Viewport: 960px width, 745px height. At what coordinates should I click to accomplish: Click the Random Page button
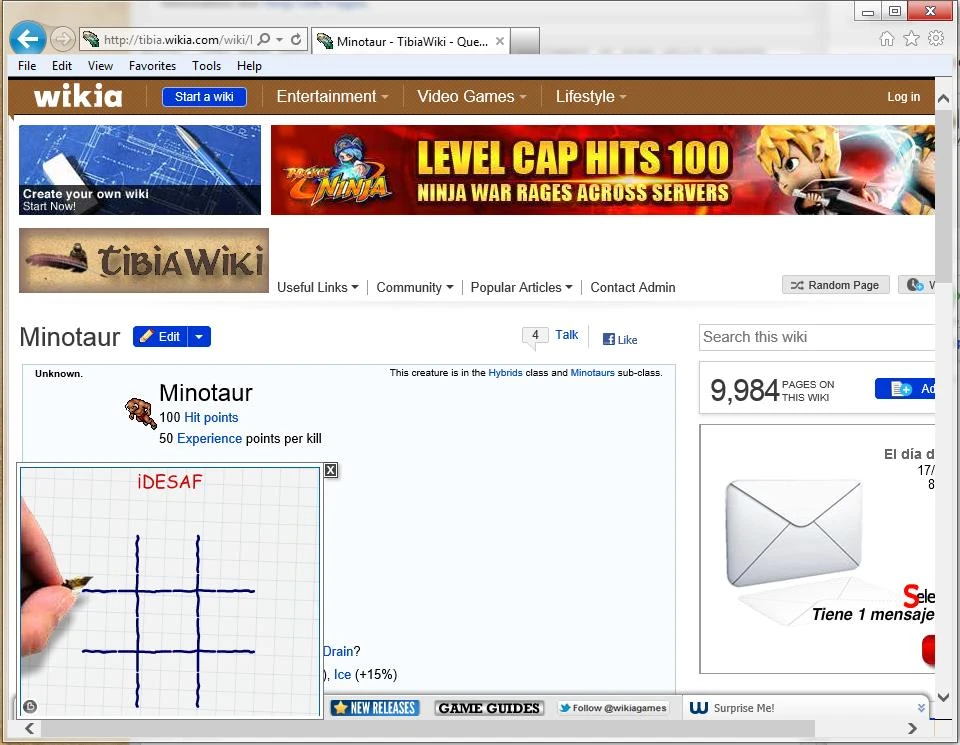[835, 285]
